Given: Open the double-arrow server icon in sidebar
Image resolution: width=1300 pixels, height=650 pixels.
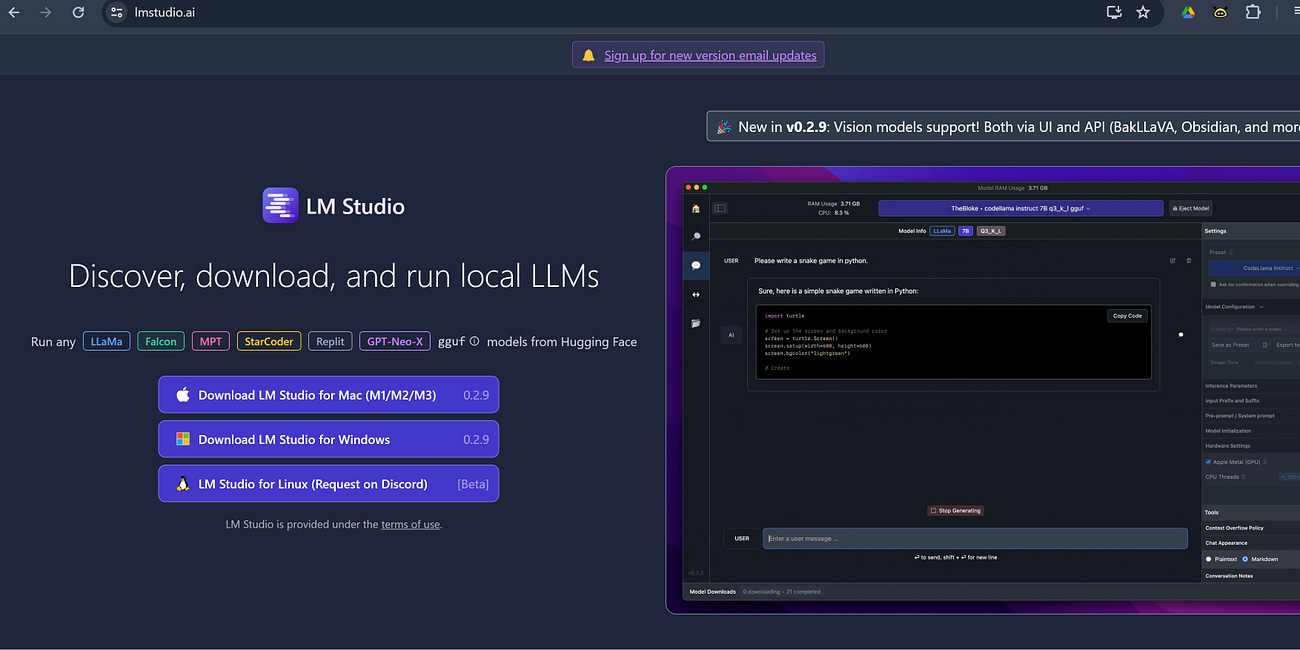Looking at the screenshot, I should tap(696, 294).
